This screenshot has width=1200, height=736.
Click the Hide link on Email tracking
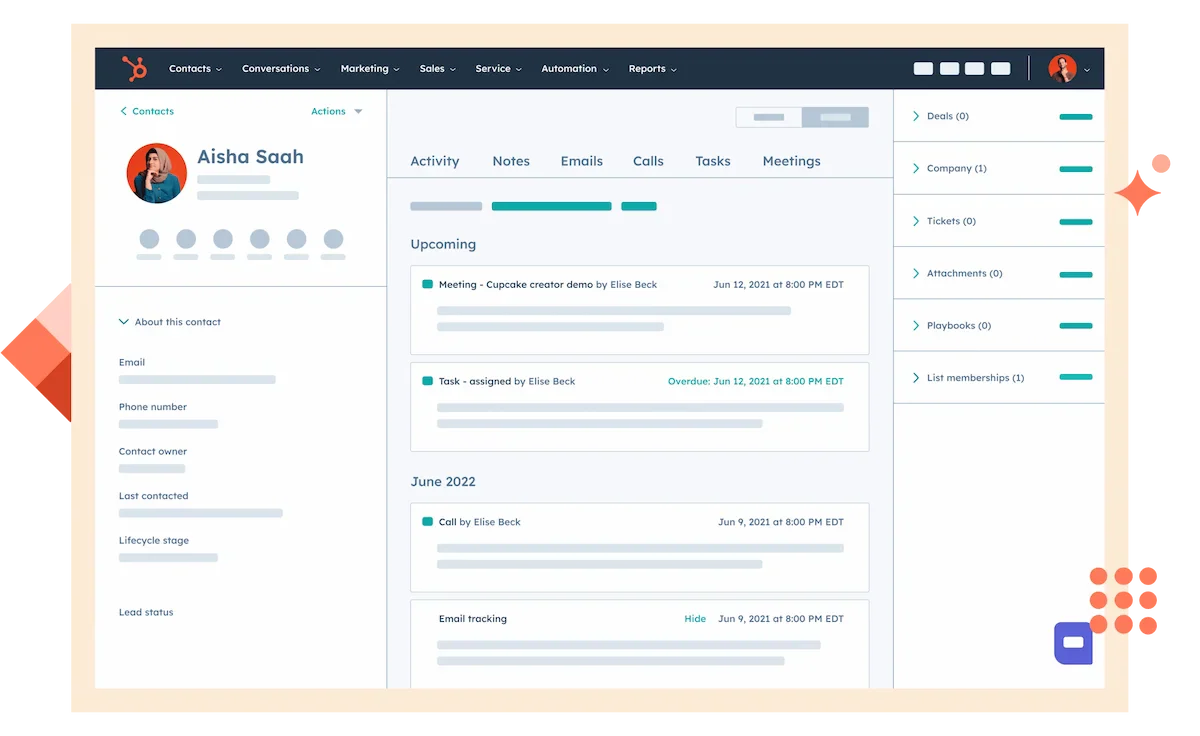[695, 619]
